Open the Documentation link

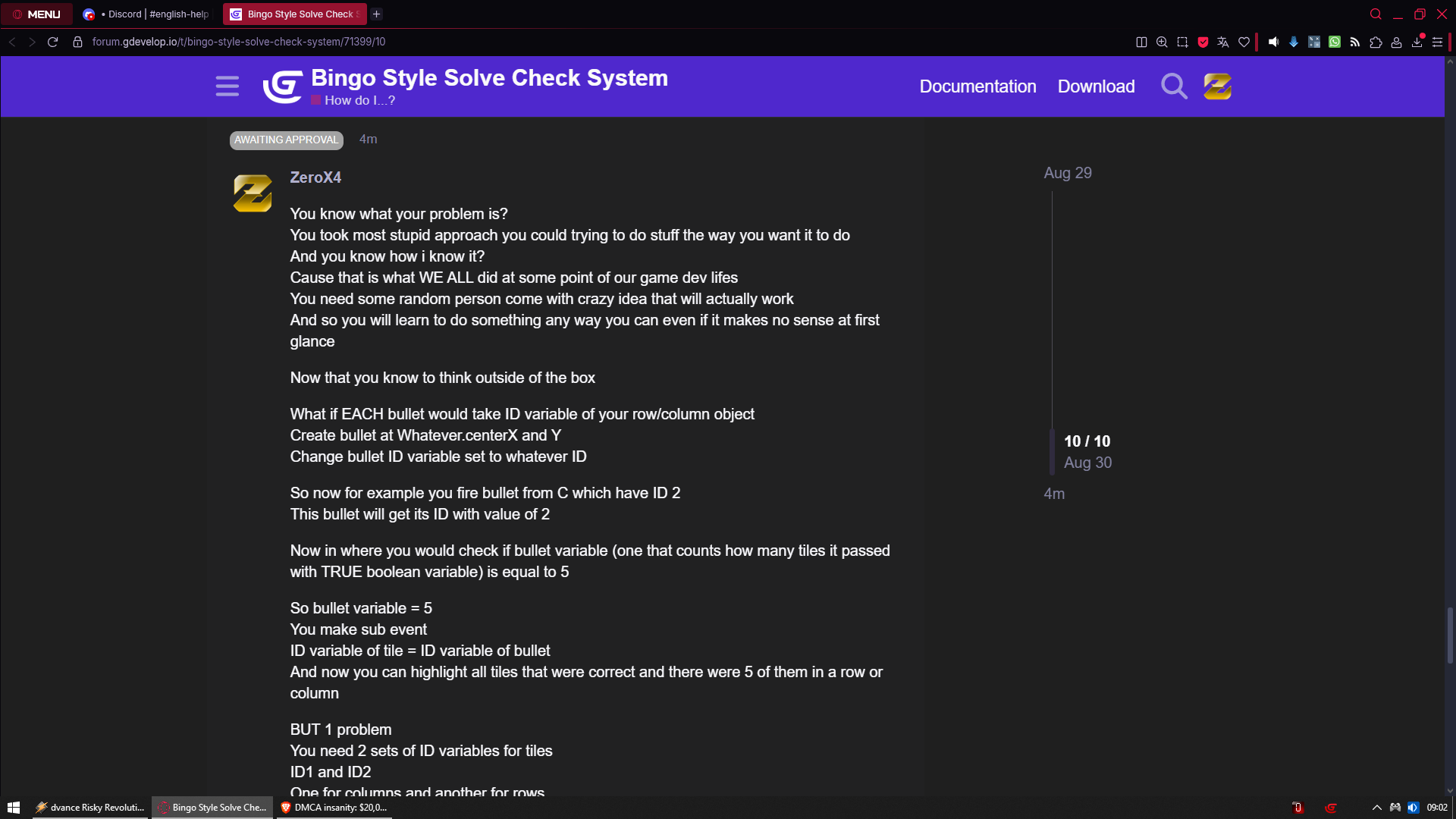coord(977,86)
